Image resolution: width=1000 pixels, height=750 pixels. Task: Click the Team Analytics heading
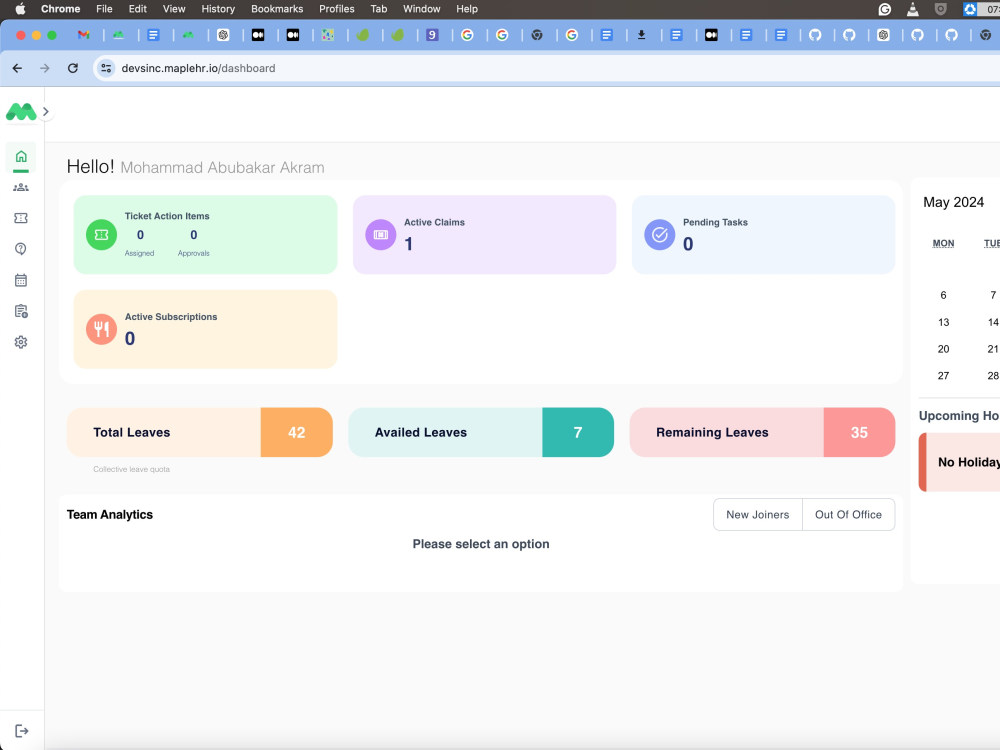(x=110, y=515)
